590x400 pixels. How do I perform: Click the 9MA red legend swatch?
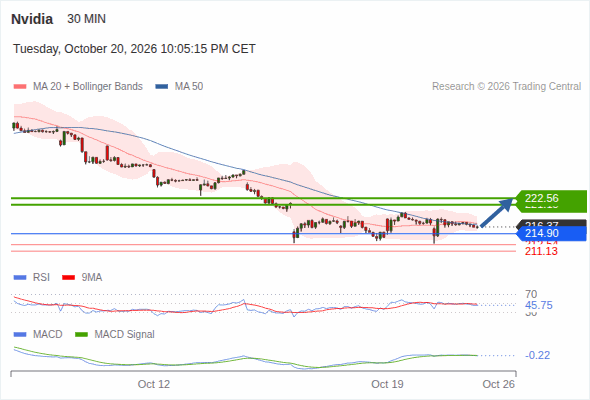point(68,278)
